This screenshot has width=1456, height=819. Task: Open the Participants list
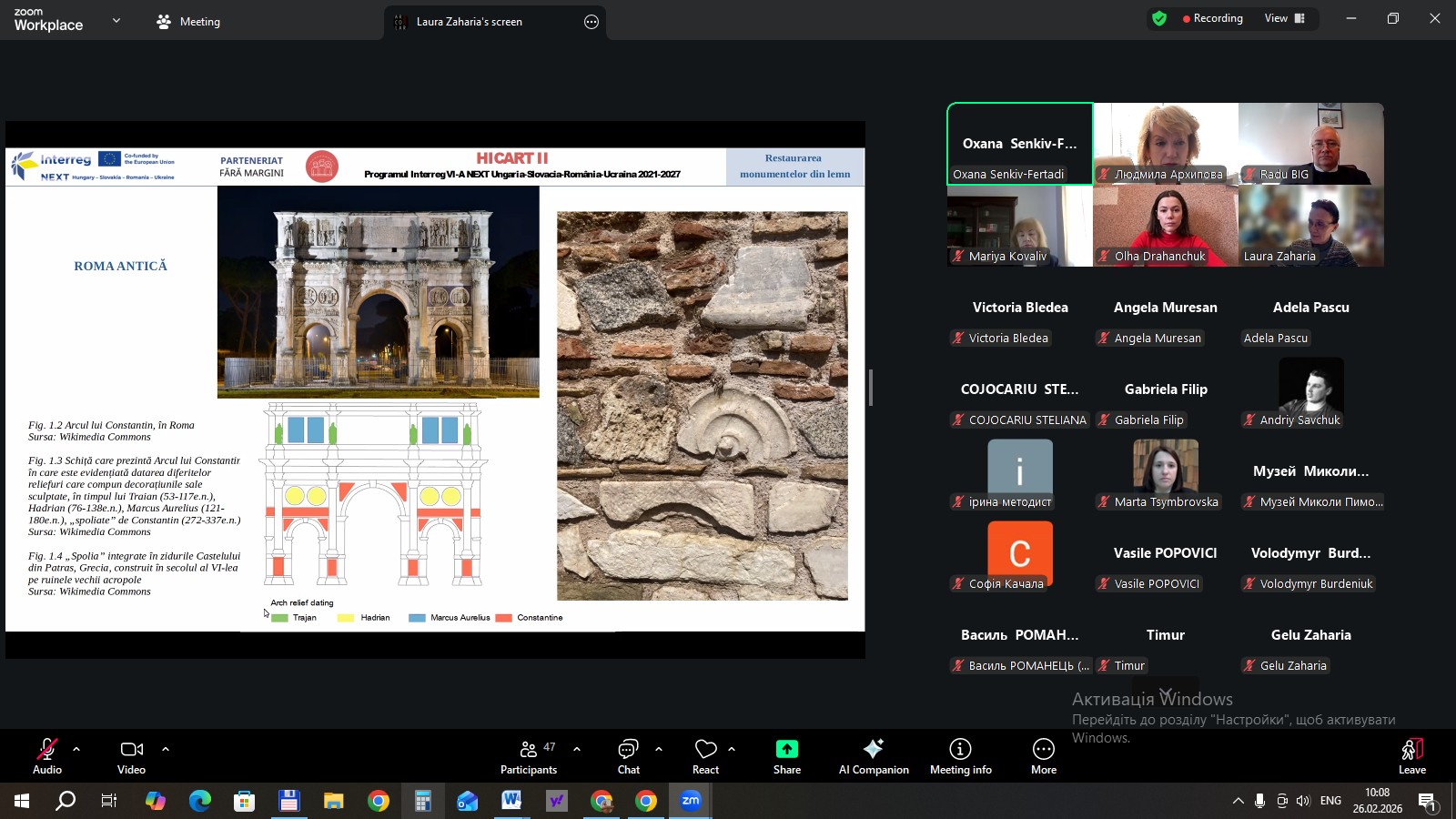528,755
